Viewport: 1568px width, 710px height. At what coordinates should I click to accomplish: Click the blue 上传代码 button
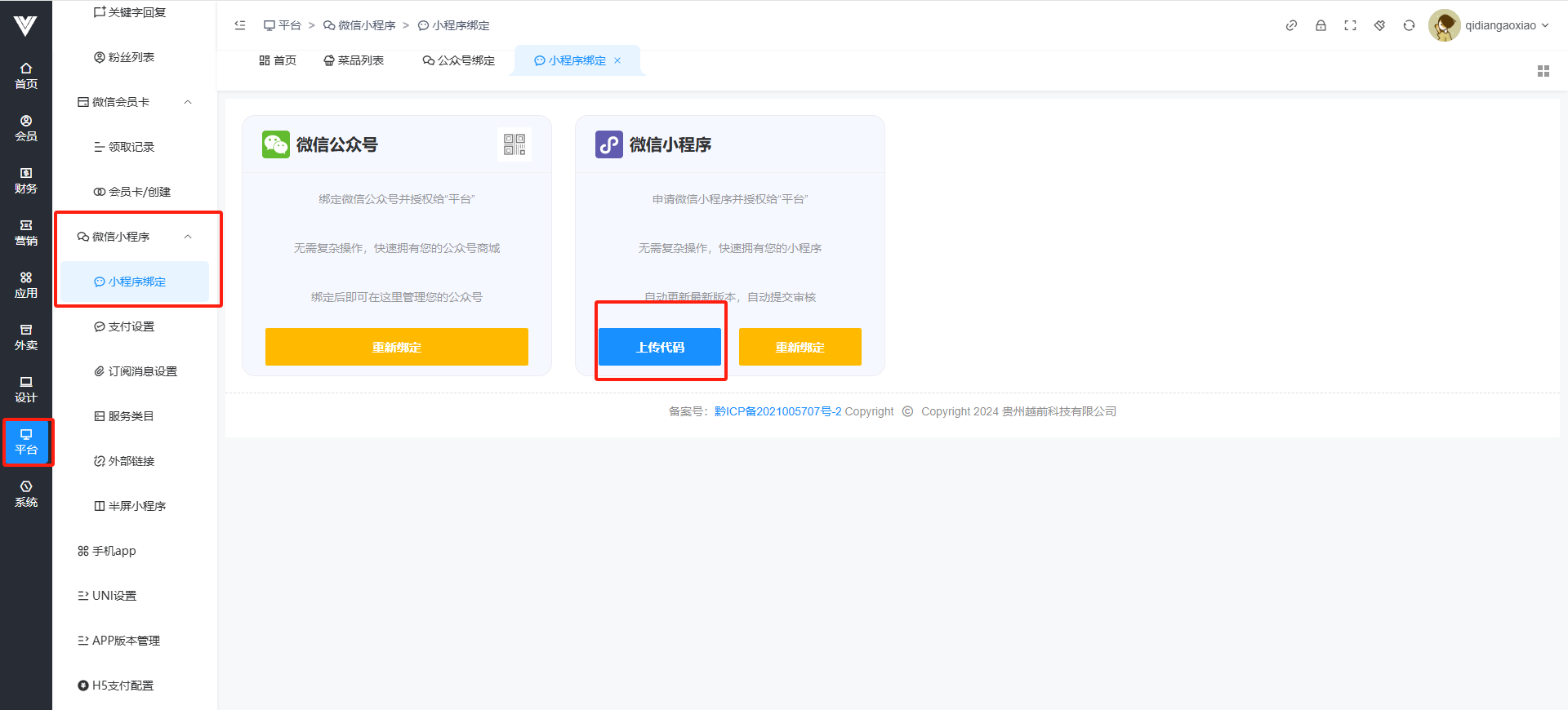[x=660, y=347]
